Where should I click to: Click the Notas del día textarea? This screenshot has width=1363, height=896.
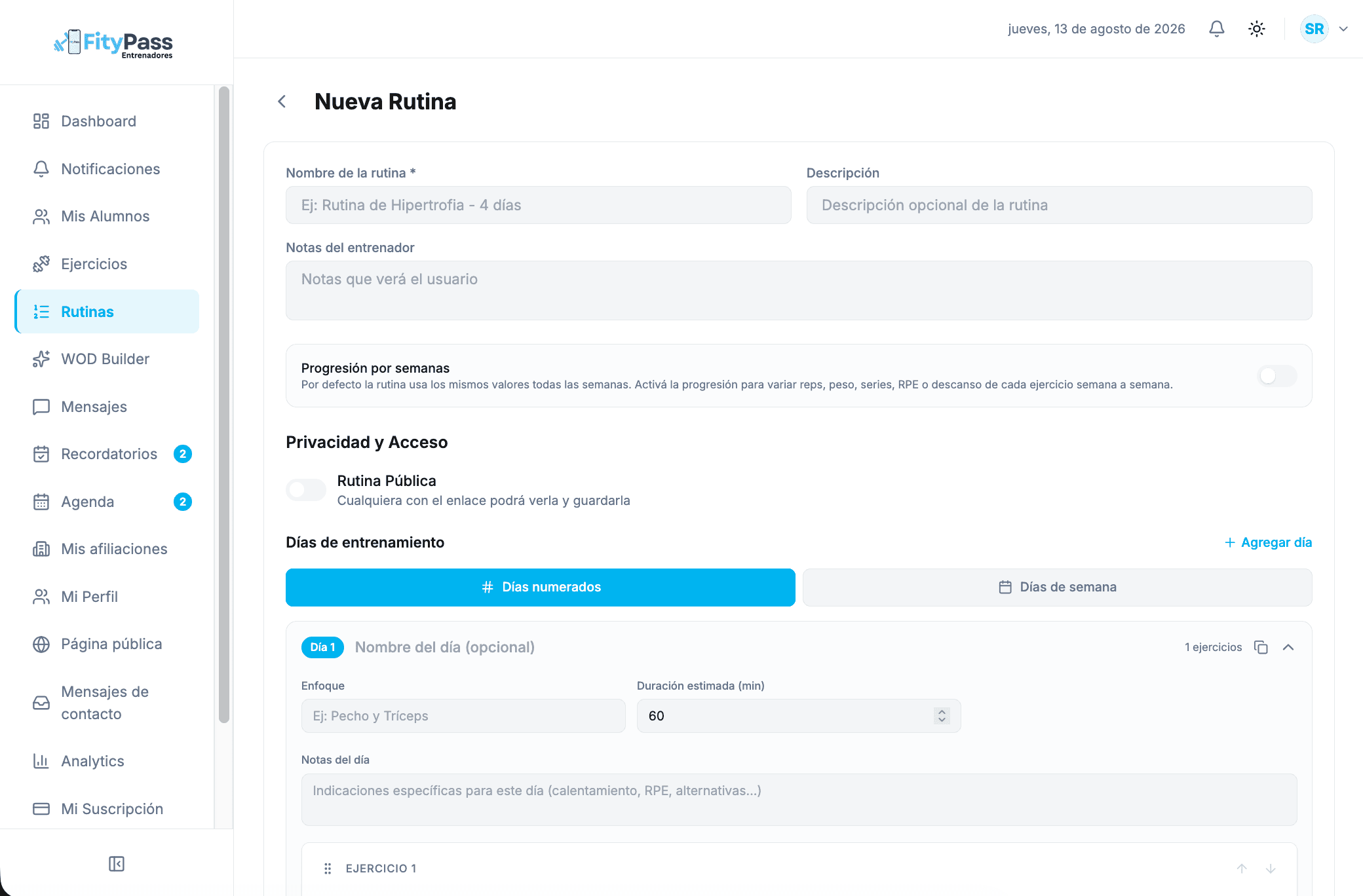pos(799,800)
